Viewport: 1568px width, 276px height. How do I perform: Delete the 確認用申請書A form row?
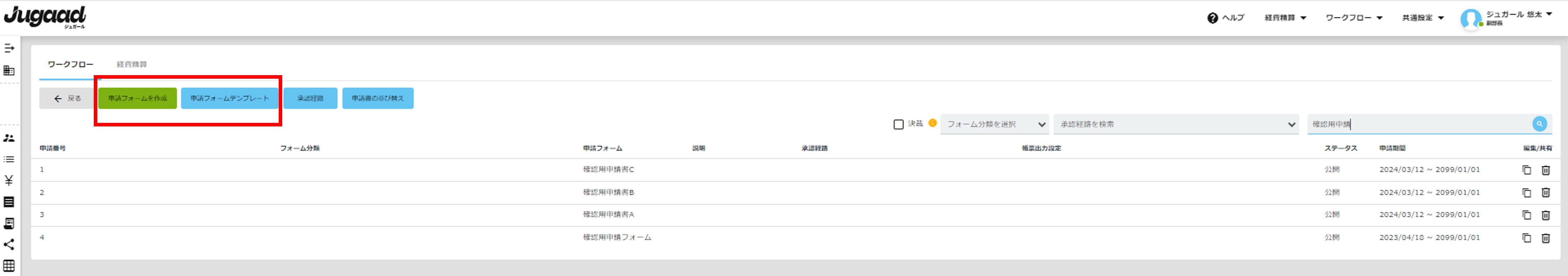(x=1545, y=215)
